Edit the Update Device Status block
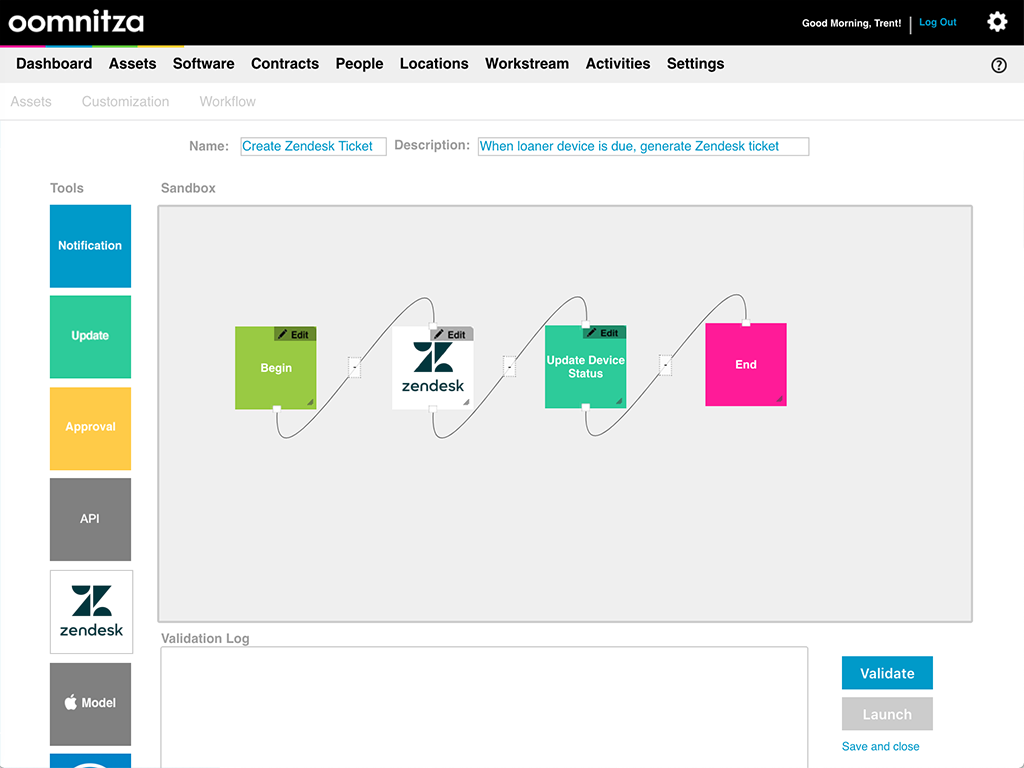Viewport: 1024px width, 768px height. 604,333
